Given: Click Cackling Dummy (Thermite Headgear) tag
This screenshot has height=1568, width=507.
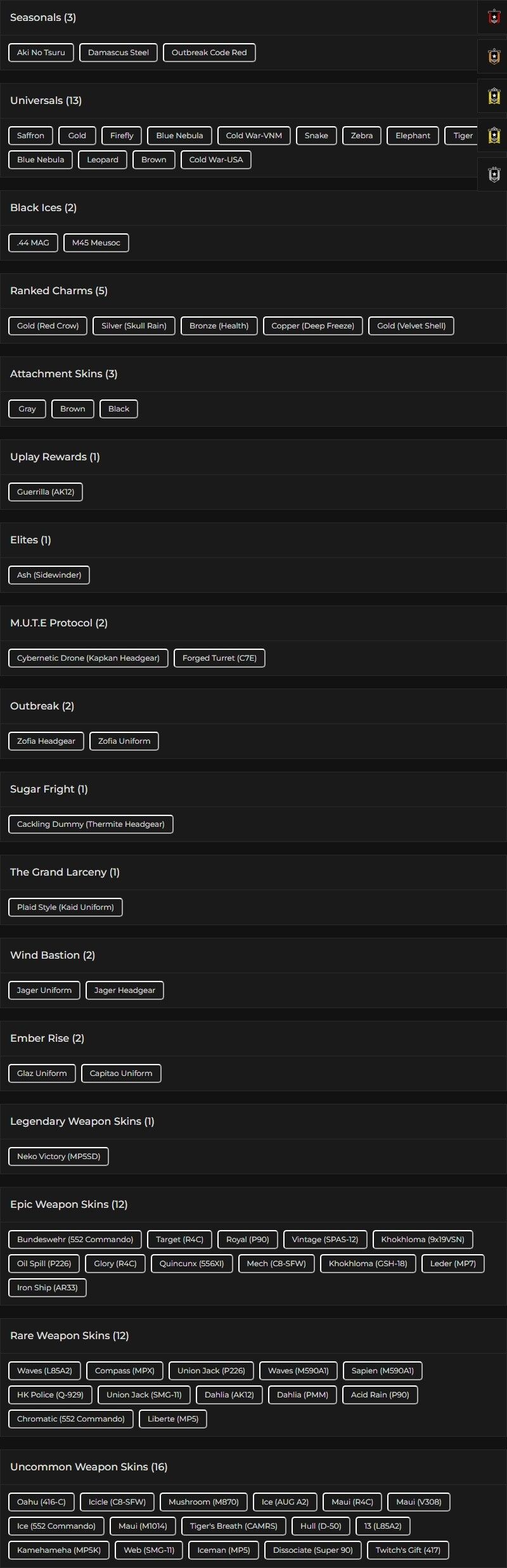Looking at the screenshot, I should (91, 824).
